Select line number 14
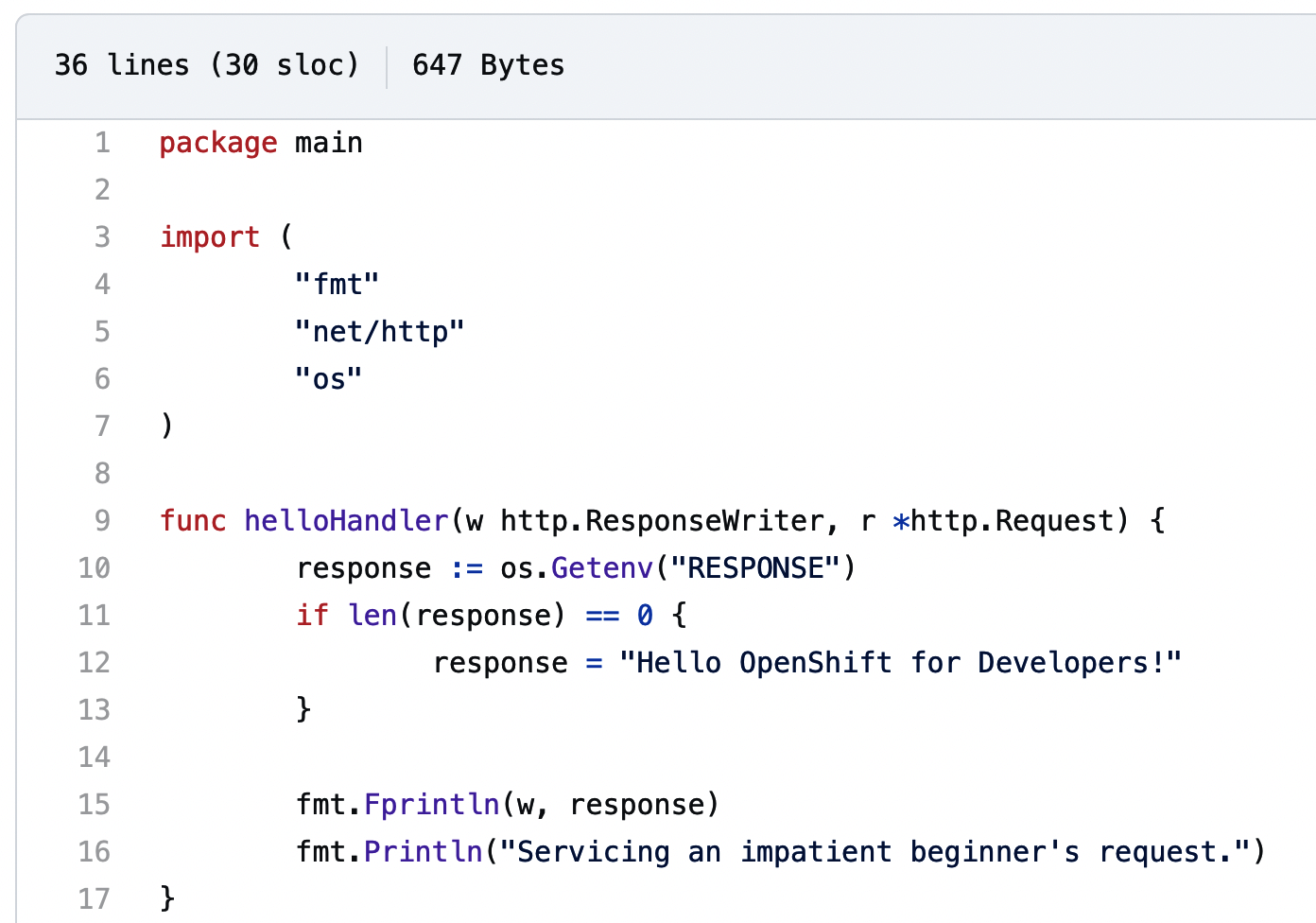Screen dimensions: 1316x923 click(x=94, y=758)
